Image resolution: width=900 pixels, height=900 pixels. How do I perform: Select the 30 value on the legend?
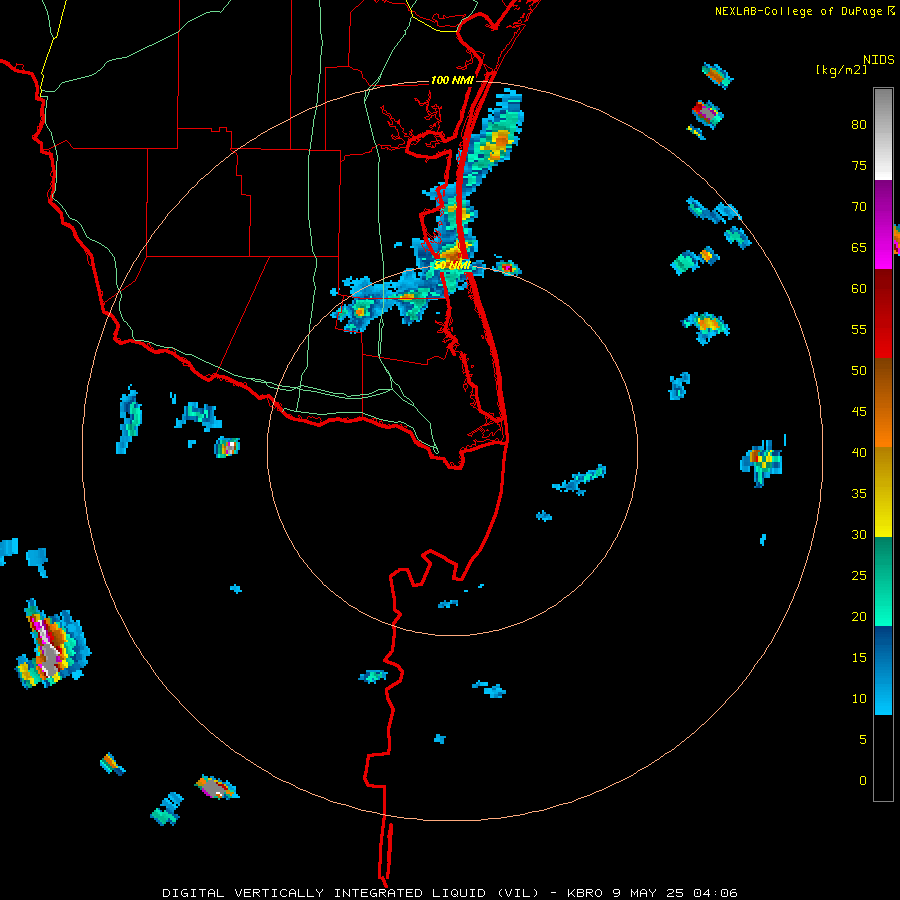(x=859, y=535)
